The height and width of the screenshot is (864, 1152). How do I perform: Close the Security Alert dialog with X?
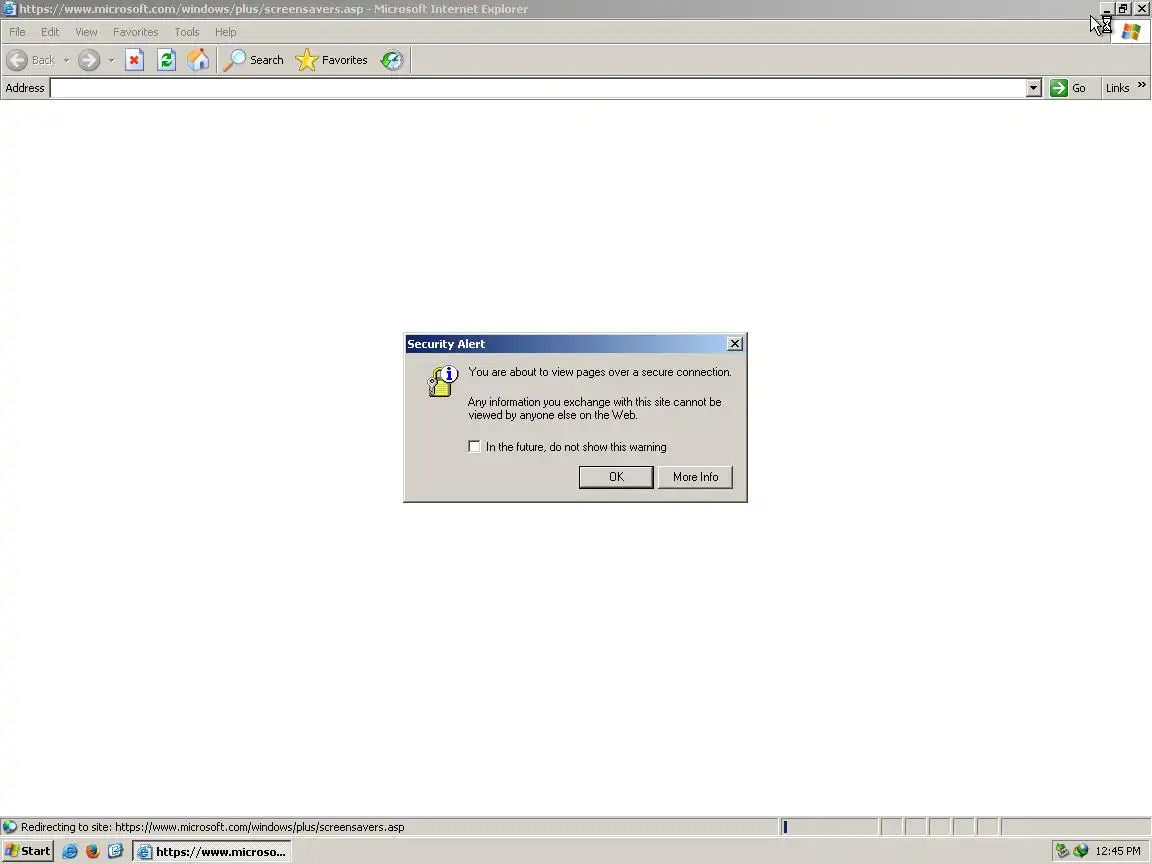point(735,344)
